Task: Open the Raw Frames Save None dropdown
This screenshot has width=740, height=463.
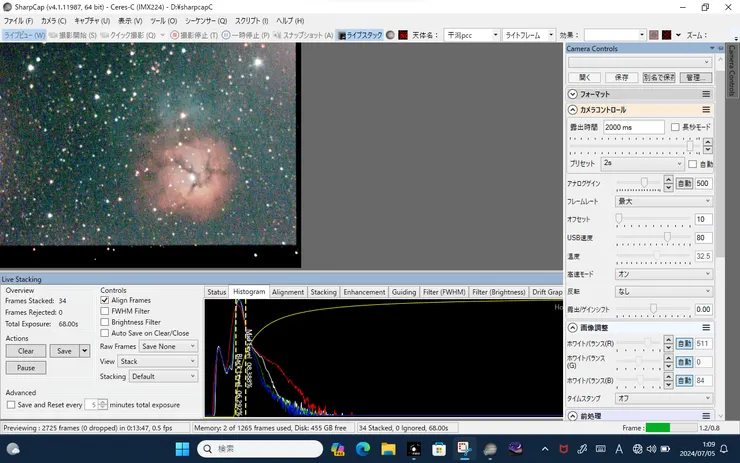Action: point(168,346)
